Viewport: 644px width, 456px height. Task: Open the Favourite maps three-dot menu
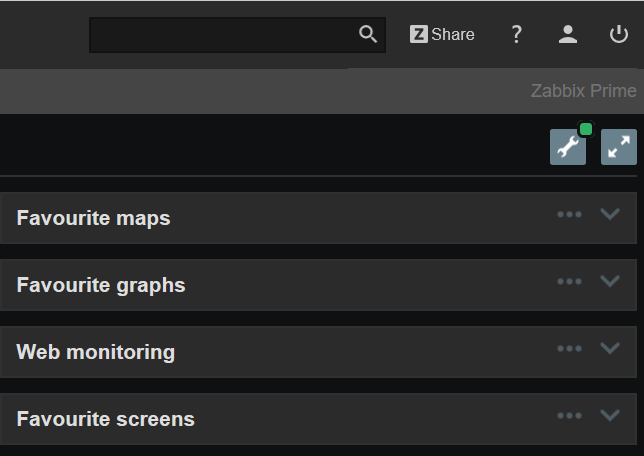coord(570,214)
